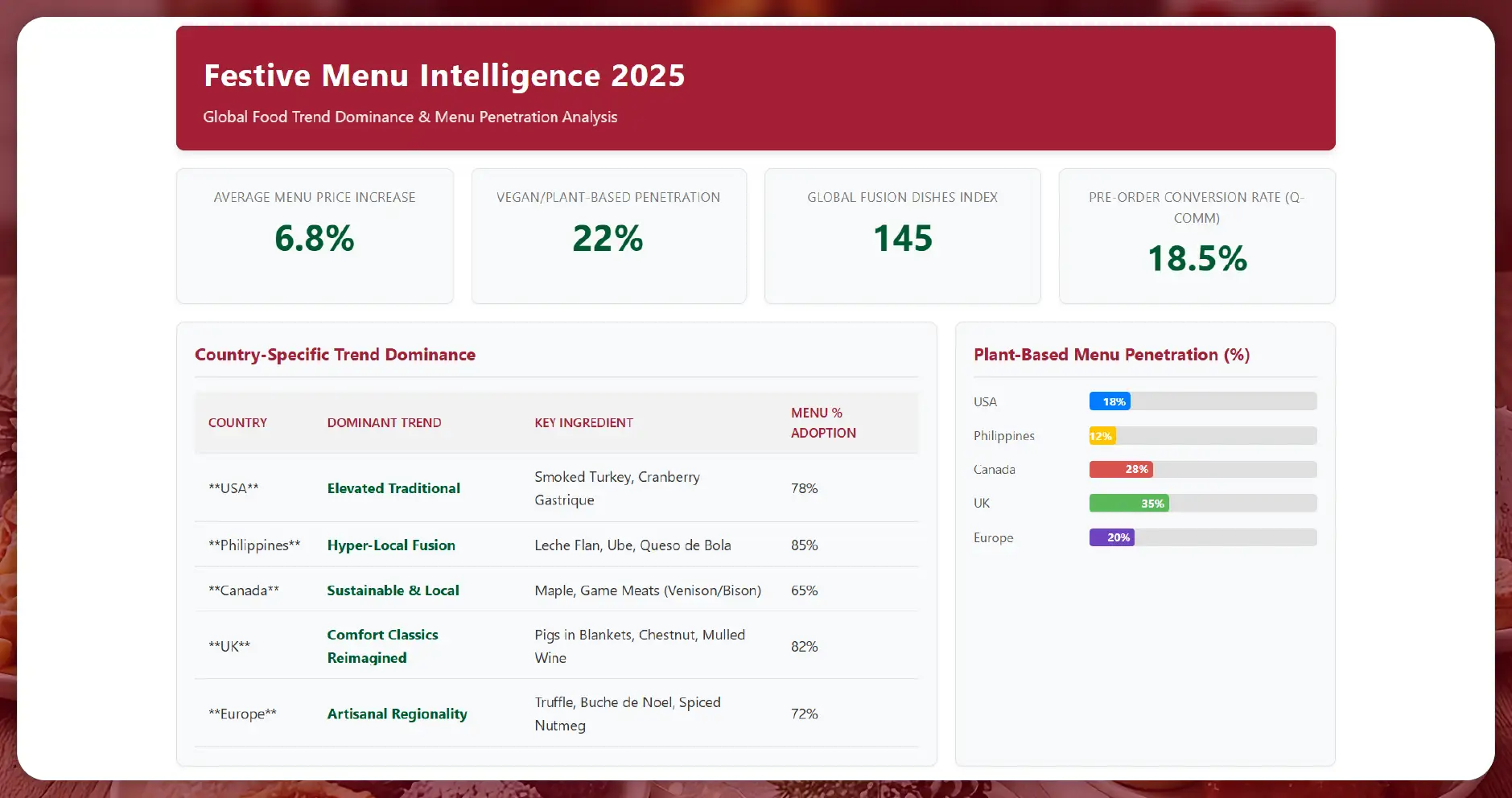Sort by the COUNTRY column header
This screenshot has height=798, width=1512.
click(x=237, y=422)
